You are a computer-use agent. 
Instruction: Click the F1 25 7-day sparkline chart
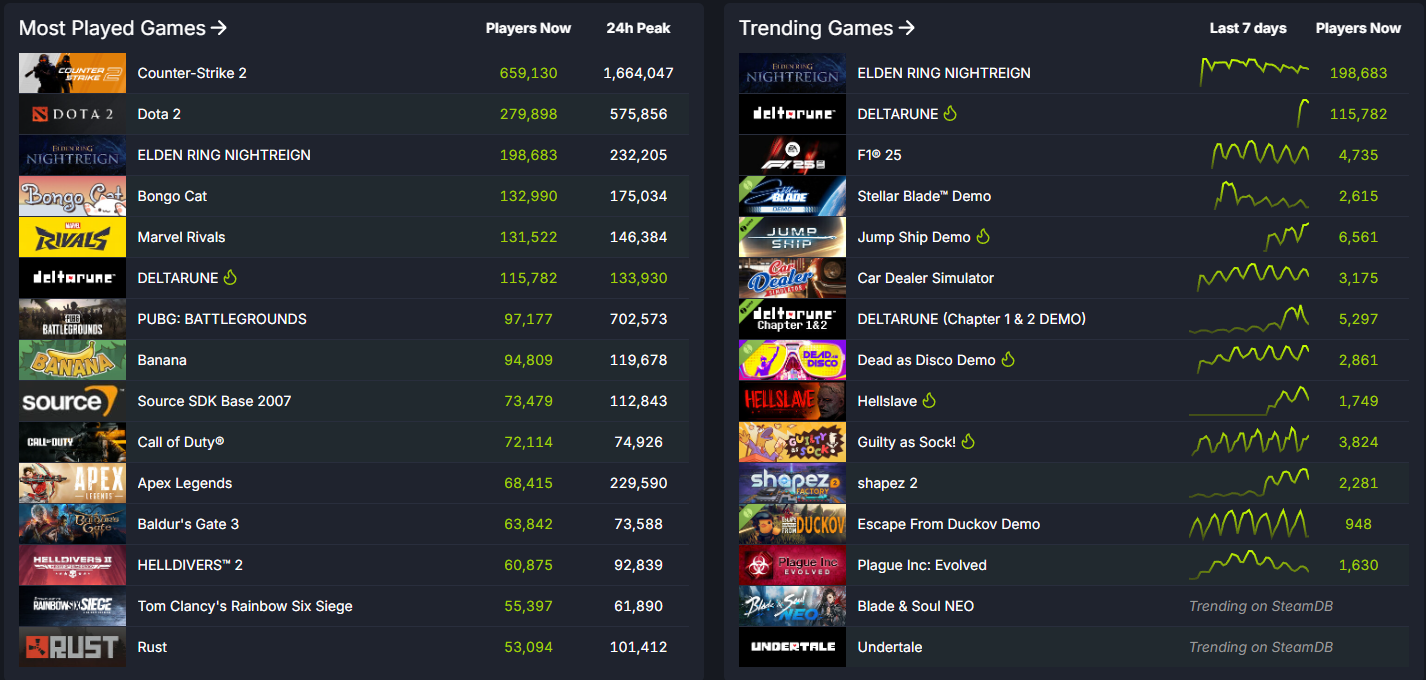click(x=1260, y=153)
